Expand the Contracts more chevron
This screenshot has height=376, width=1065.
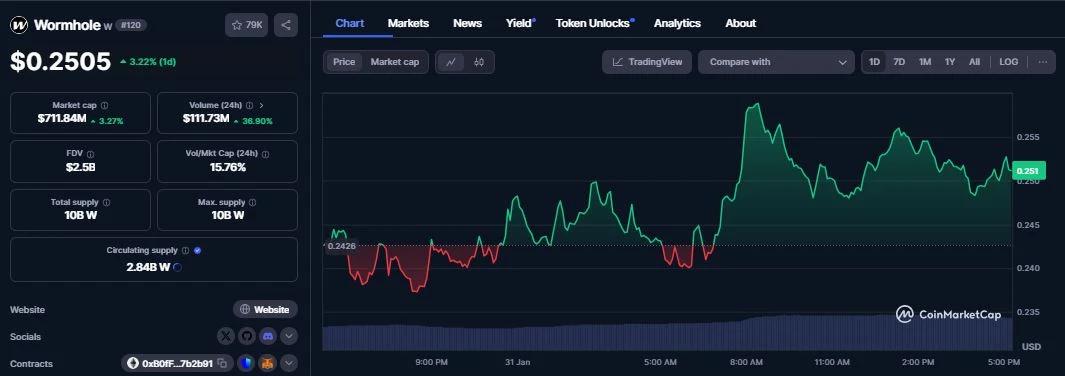pos(289,364)
